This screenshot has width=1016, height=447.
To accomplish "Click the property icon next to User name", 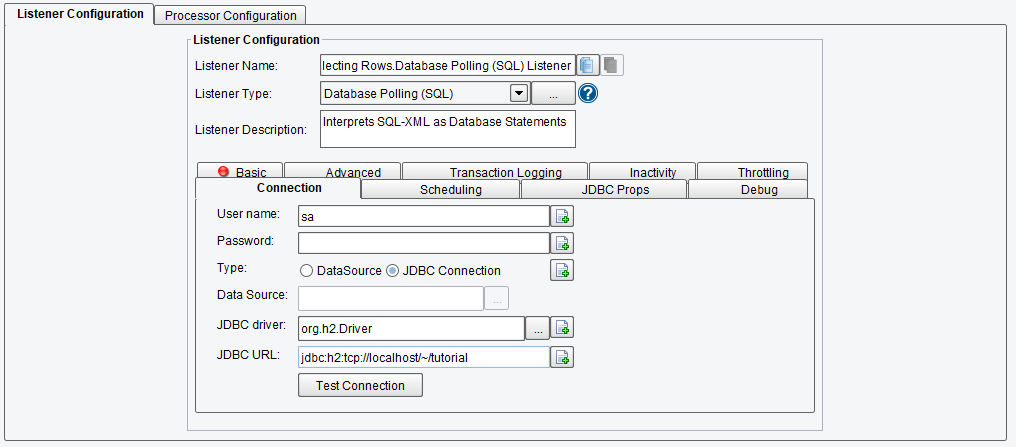I will (x=562, y=216).
